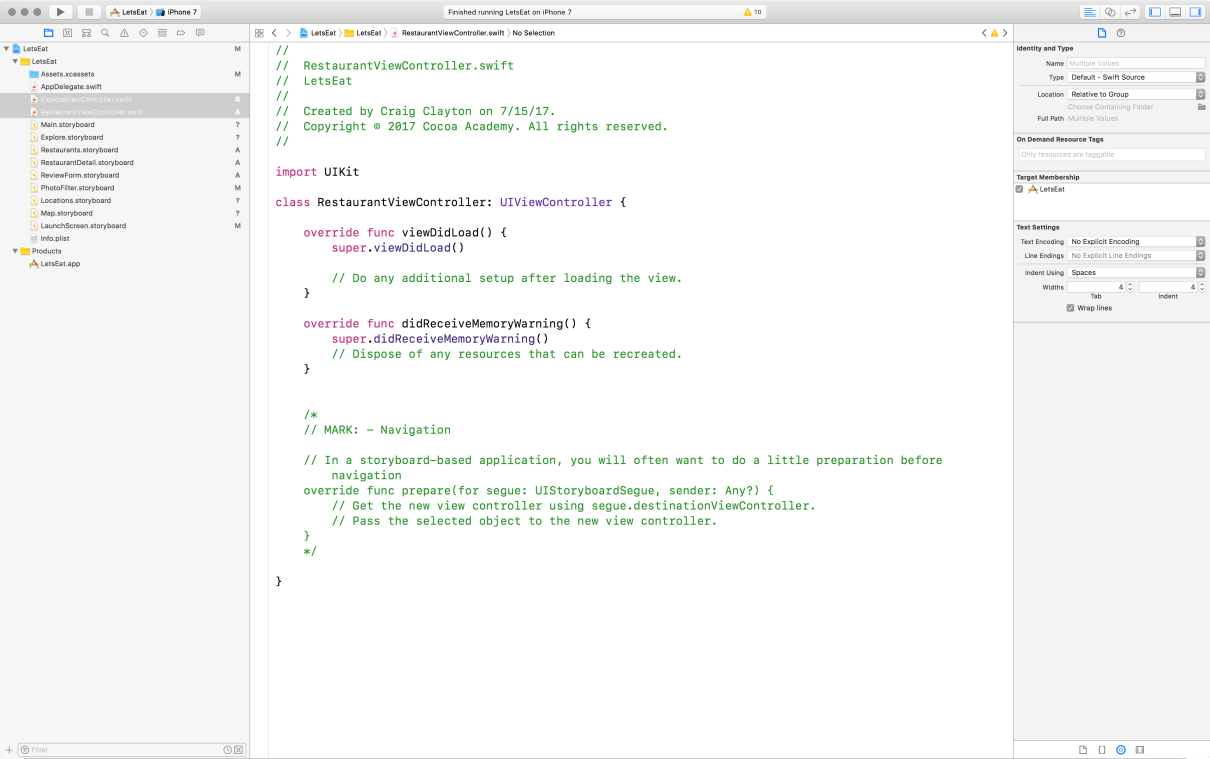Collapse the Products group
Screen dimensions: 1210x759
click(15, 251)
